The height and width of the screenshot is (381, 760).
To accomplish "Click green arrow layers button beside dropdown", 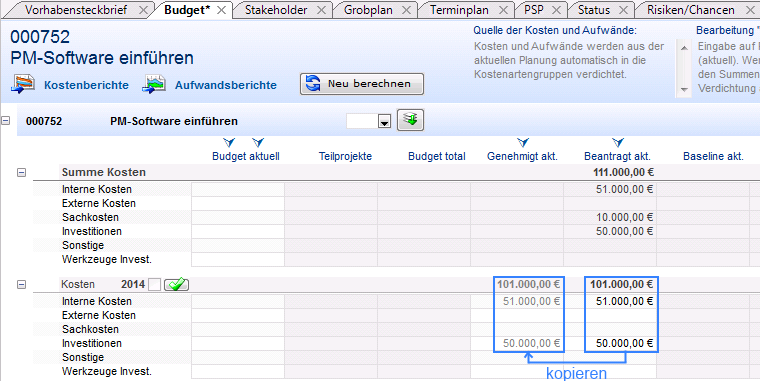I will pyautogui.click(x=410, y=120).
